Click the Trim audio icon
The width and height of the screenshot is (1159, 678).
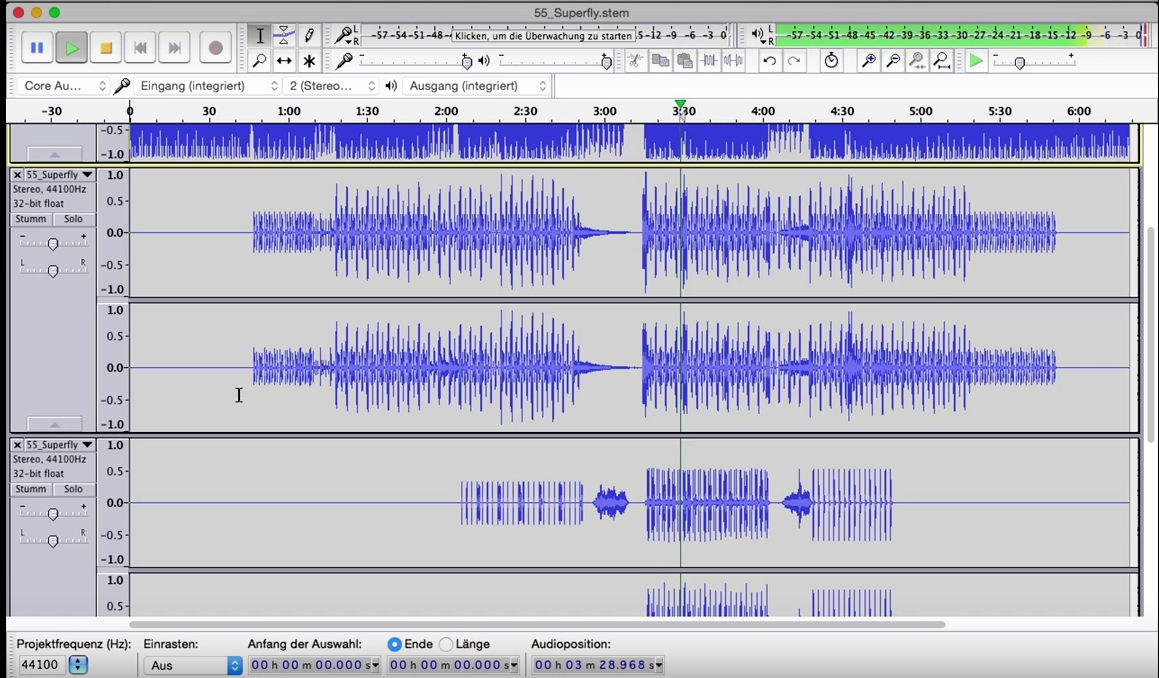[709, 61]
